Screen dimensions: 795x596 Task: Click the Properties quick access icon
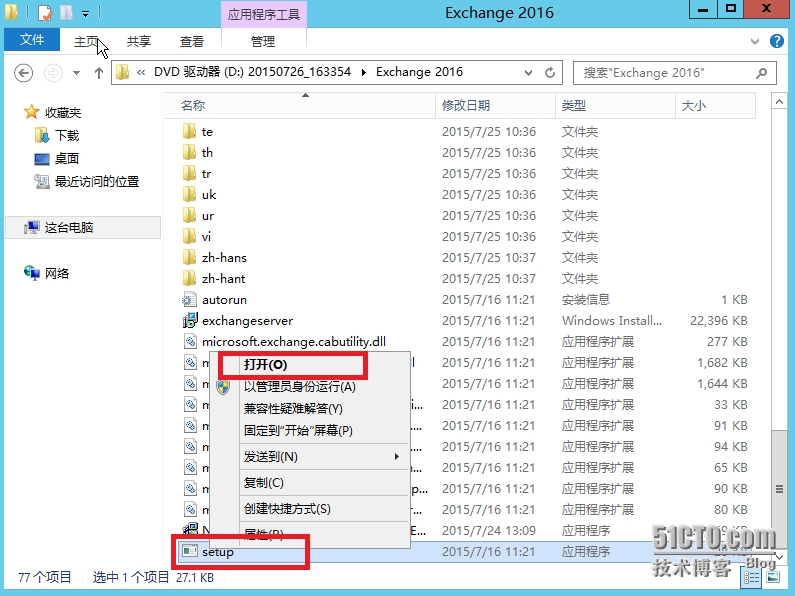45,13
